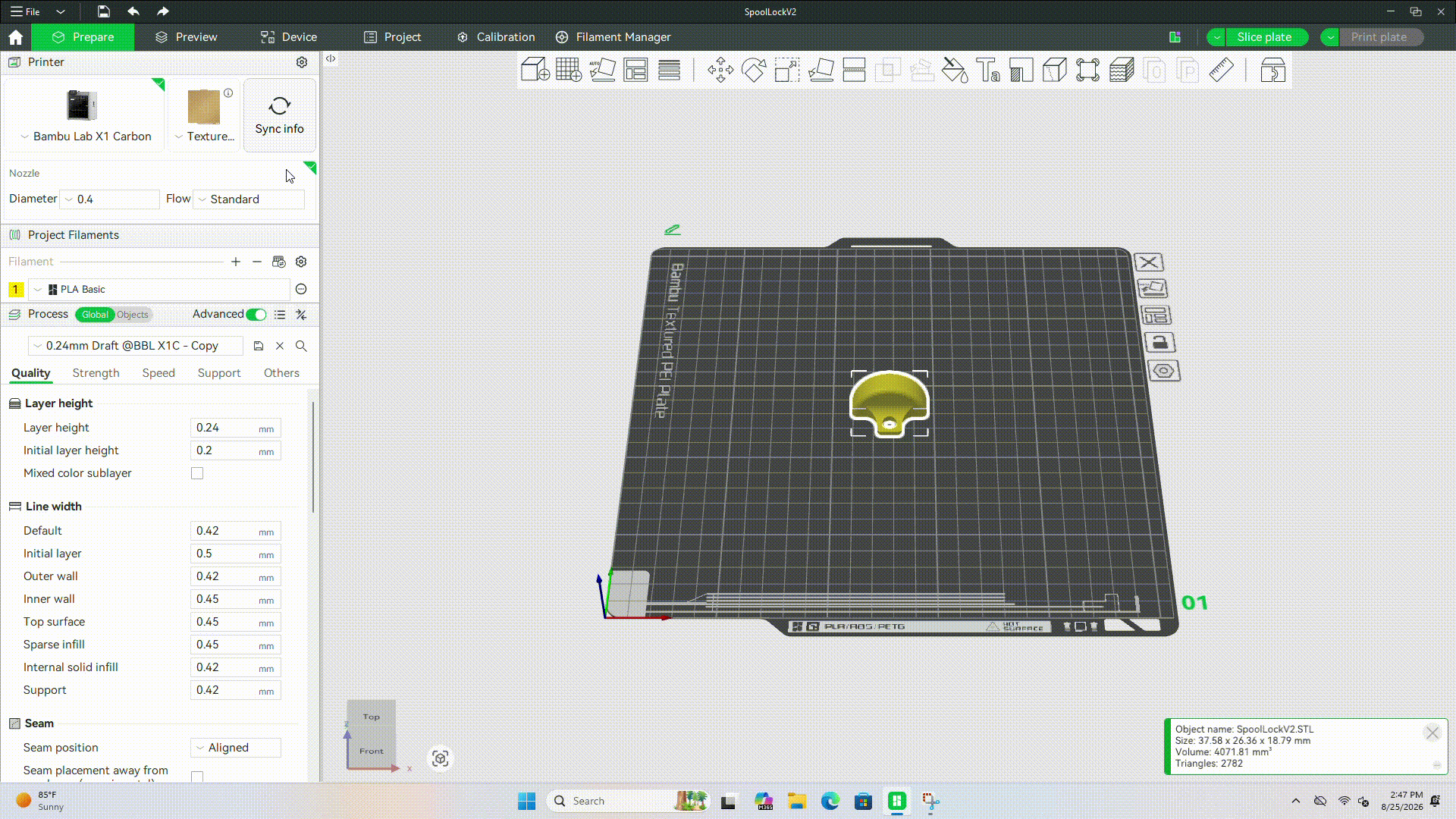Select the Lay on face tool
The height and width of the screenshot is (819, 1456).
tap(821, 71)
